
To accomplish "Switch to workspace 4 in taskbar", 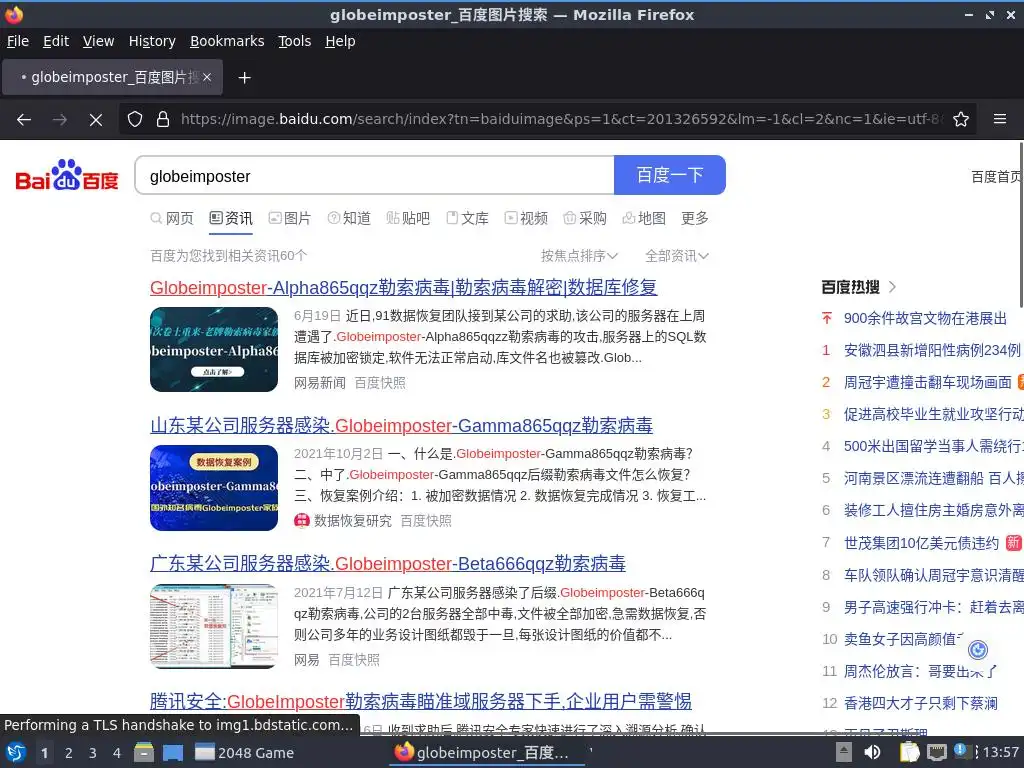I will pyautogui.click(x=116, y=753).
